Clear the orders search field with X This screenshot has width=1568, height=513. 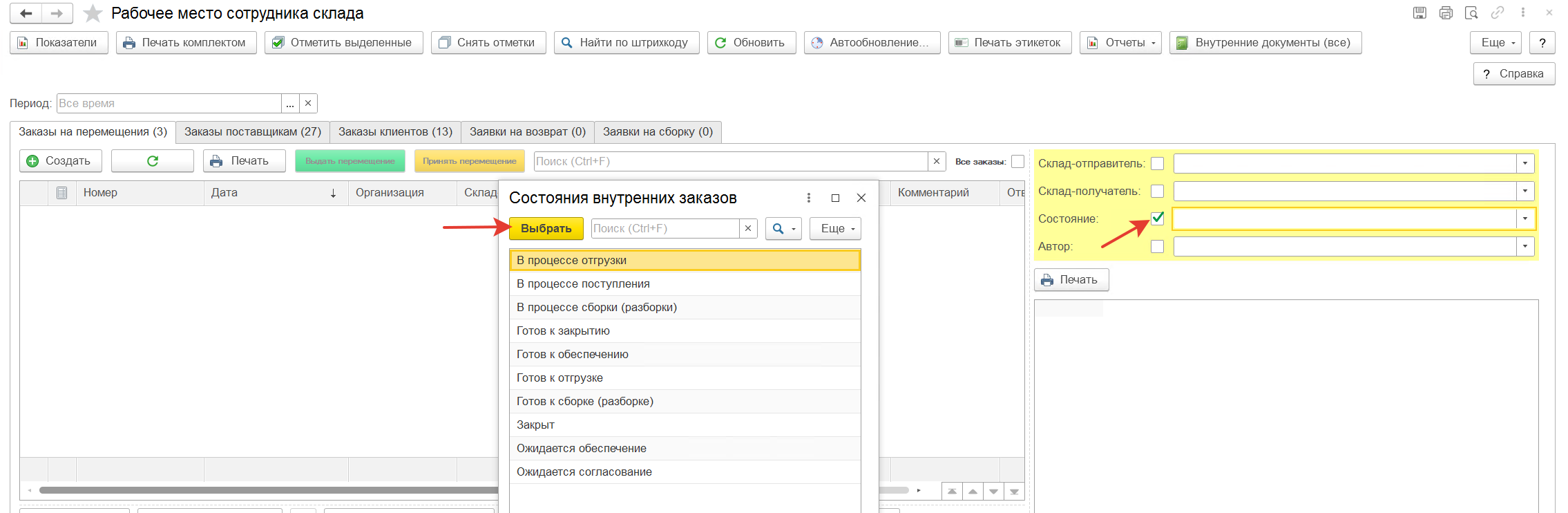(937, 161)
